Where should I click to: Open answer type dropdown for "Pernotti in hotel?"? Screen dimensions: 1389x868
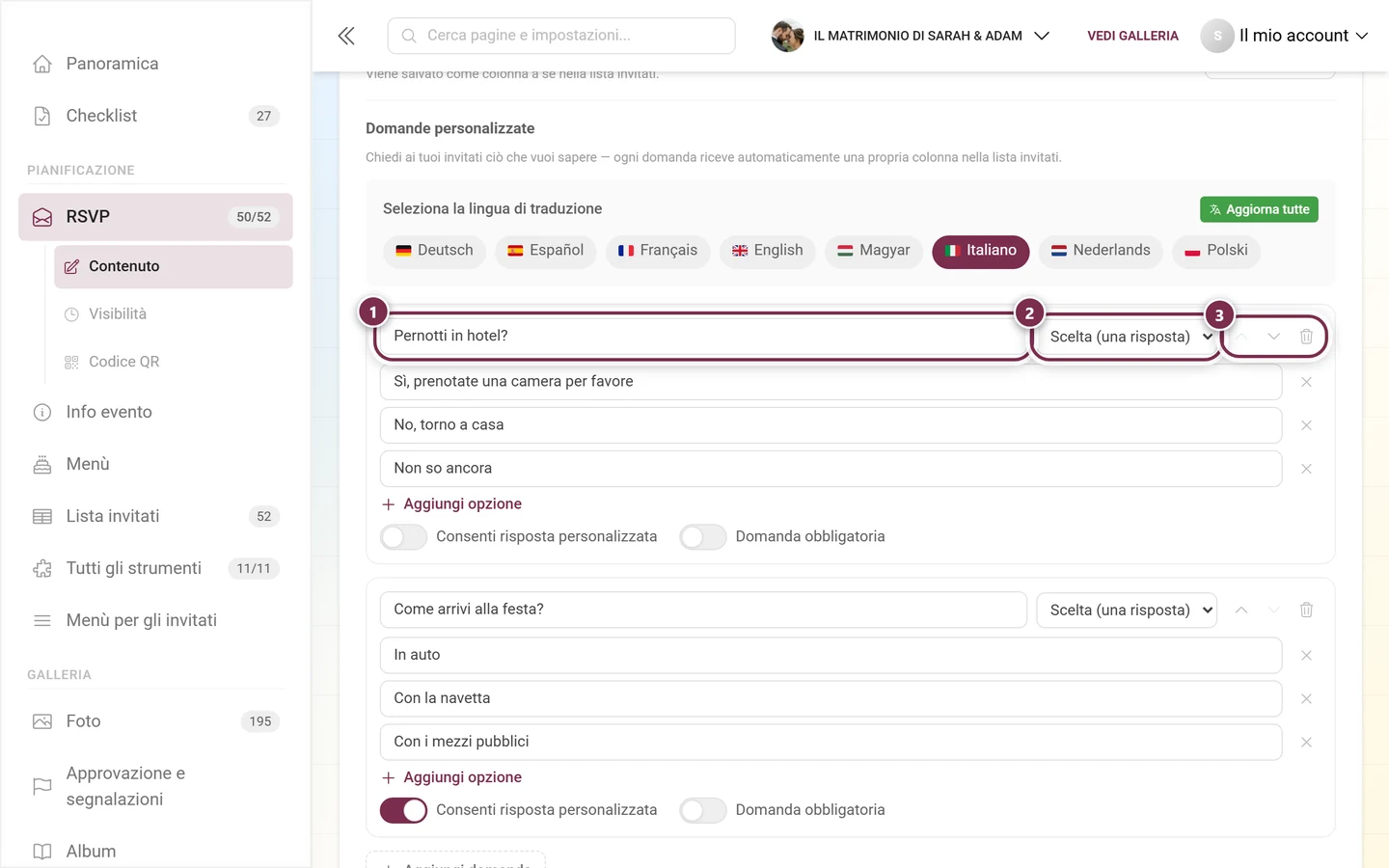1127,337
